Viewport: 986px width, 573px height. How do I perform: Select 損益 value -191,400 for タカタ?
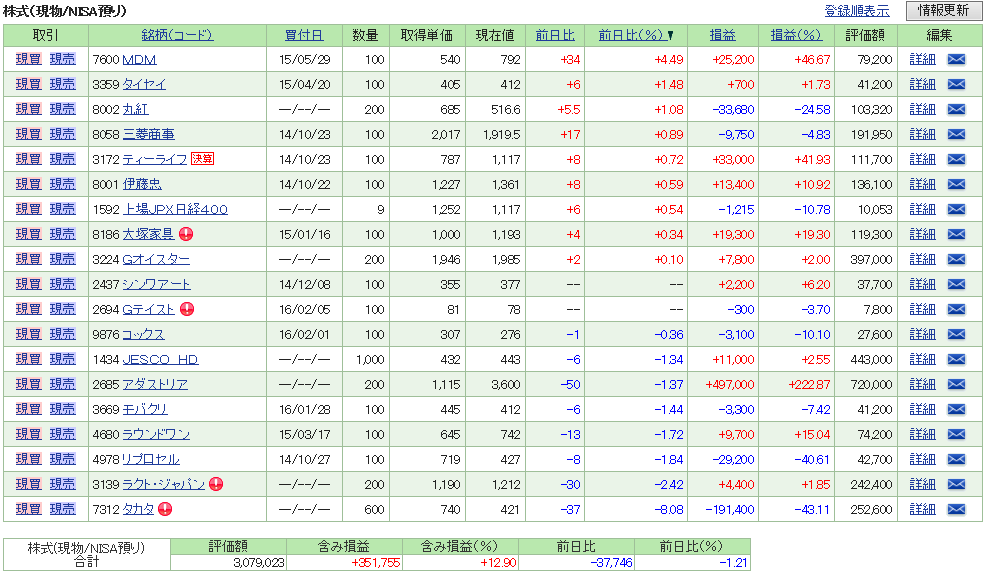click(729, 509)
